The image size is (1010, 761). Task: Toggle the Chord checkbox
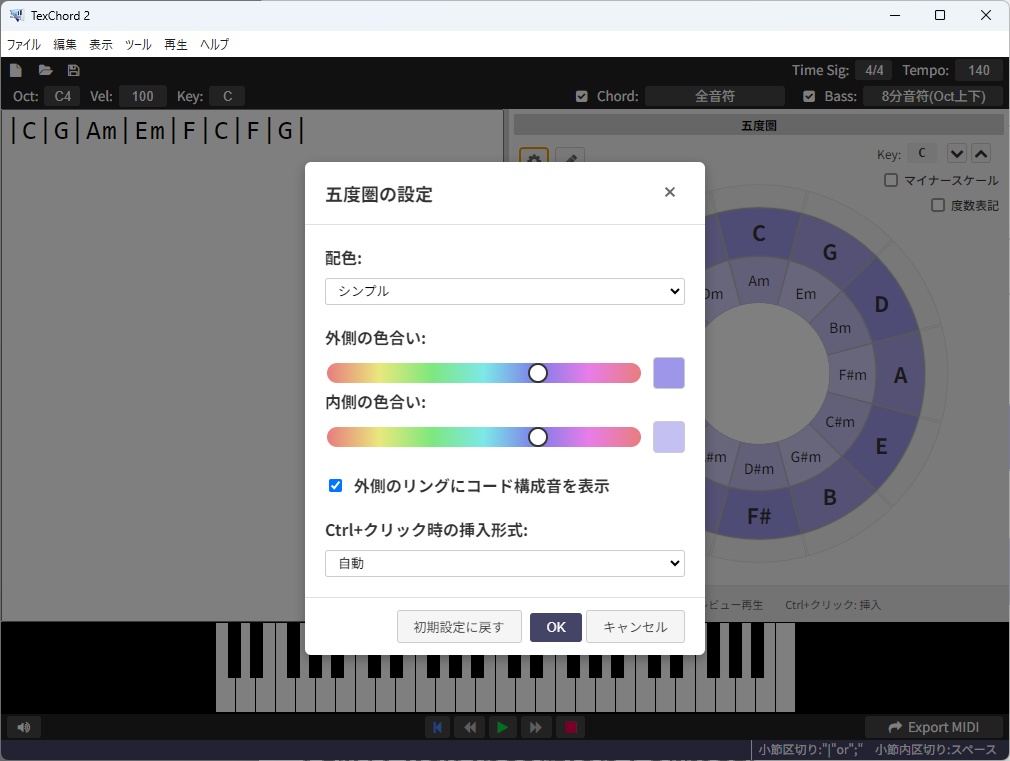pos(582,97)
